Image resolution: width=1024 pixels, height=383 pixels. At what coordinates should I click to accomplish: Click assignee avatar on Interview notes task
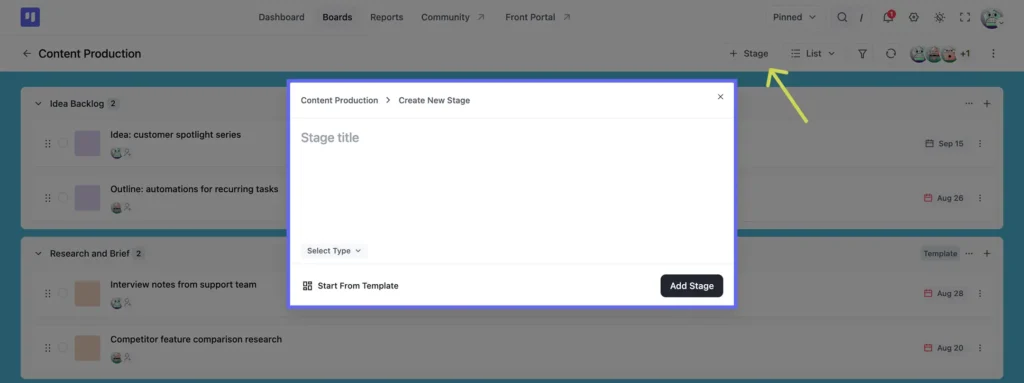pos(116,303)
